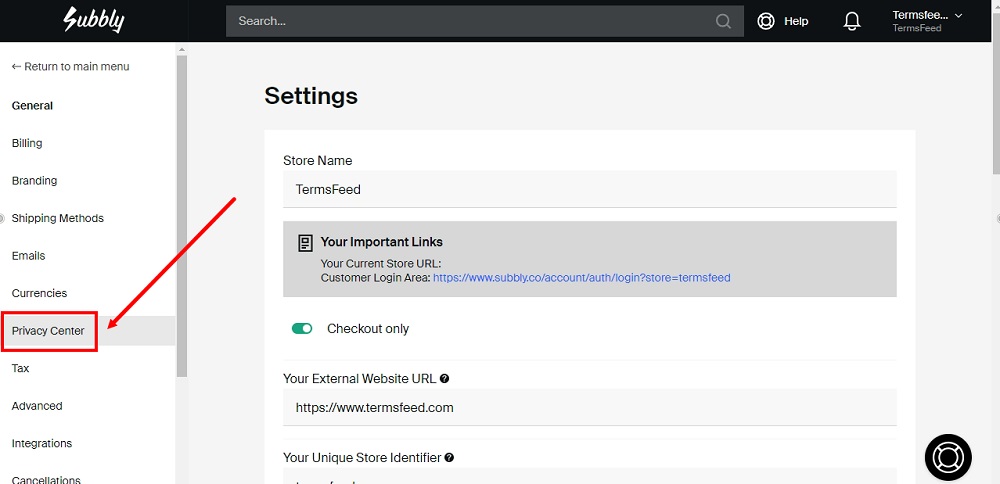Open Shipping Methods settings

tap(57, 218)
